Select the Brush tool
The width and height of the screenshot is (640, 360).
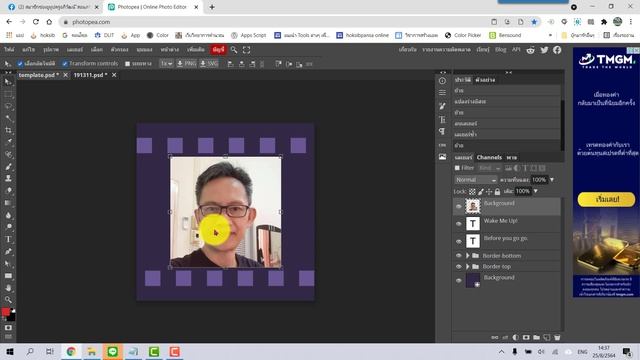tap(8, 167)
